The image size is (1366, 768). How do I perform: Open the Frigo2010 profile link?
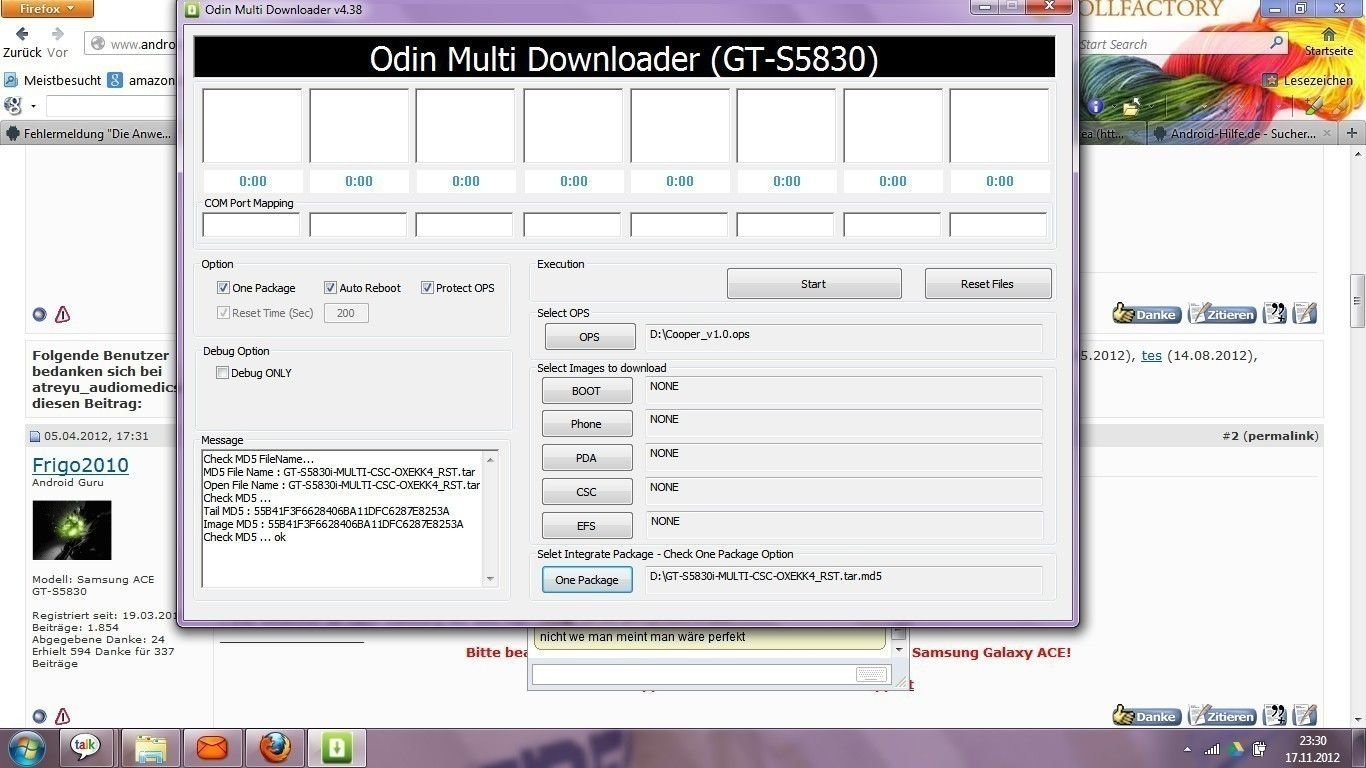point(80,465)
